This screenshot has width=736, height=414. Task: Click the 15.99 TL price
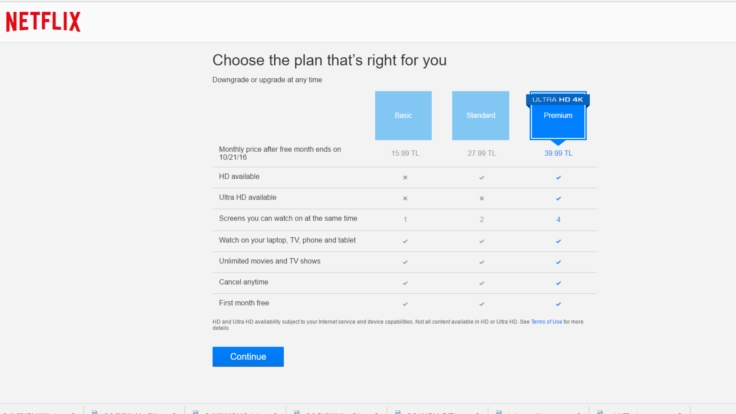point(405,153)
